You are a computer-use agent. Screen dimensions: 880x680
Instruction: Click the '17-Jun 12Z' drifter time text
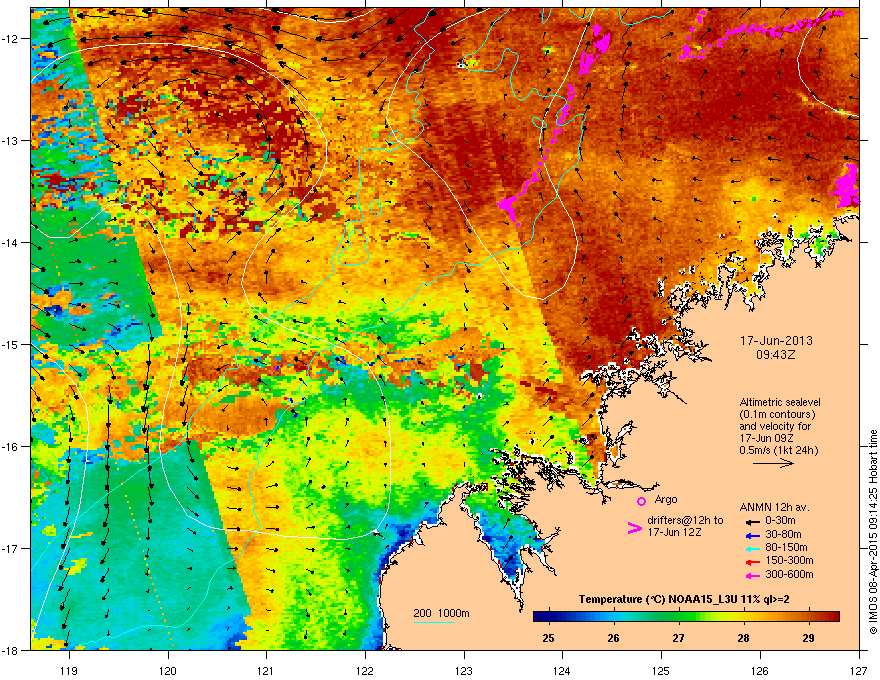tap(673, 532)
